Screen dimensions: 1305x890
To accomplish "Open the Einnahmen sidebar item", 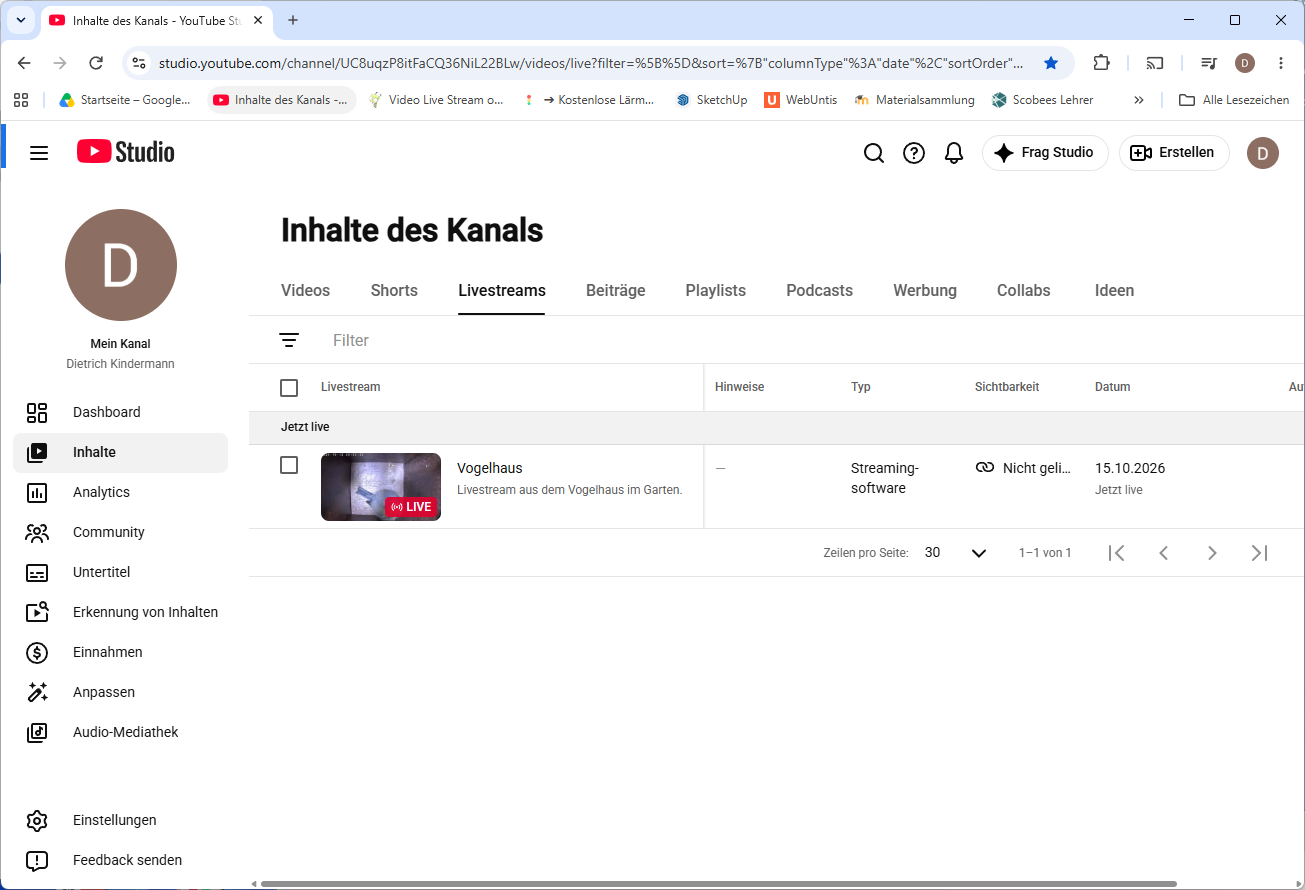I will pos(120,653).
